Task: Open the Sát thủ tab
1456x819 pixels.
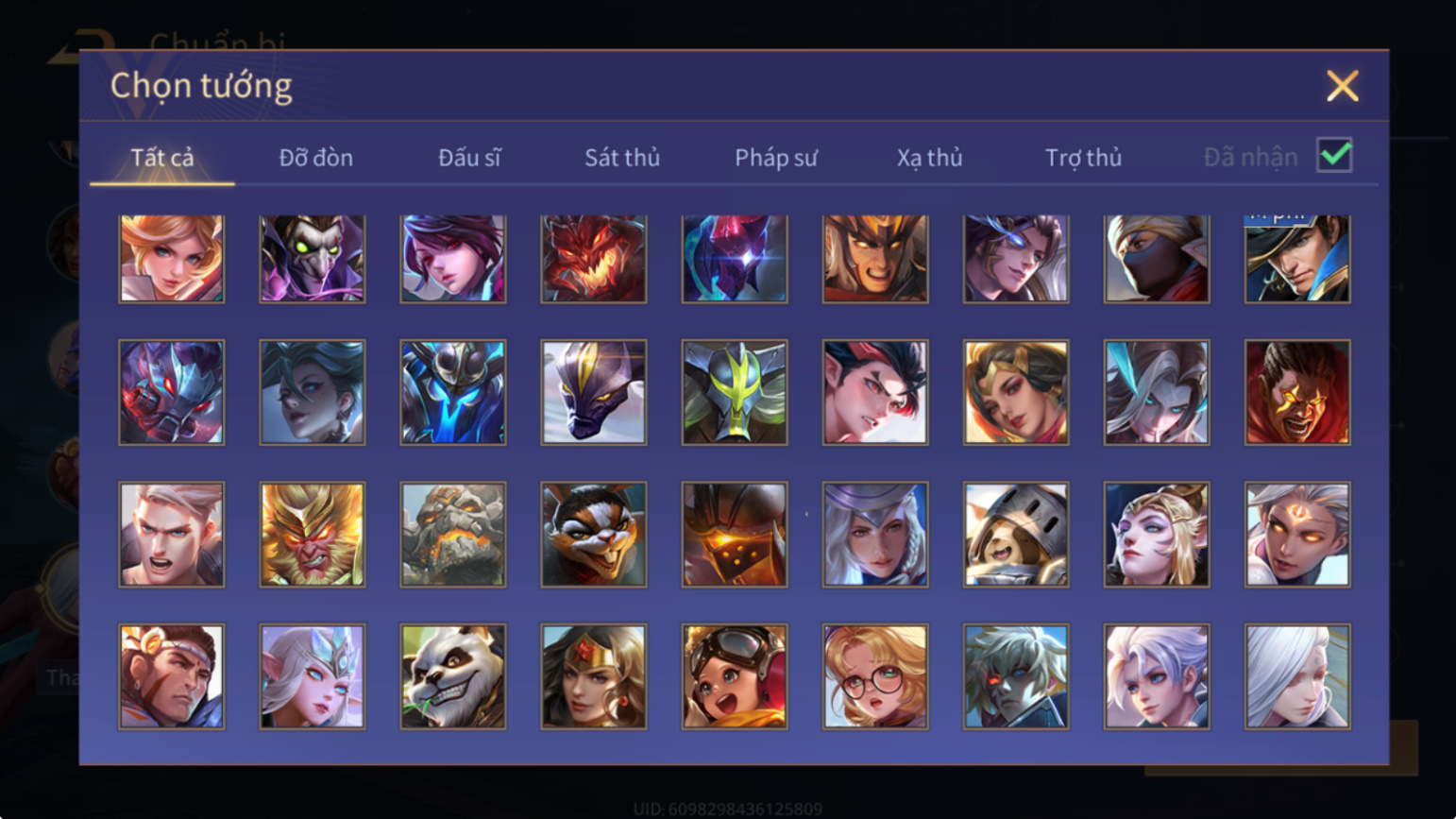Action: tap(622, 158)
